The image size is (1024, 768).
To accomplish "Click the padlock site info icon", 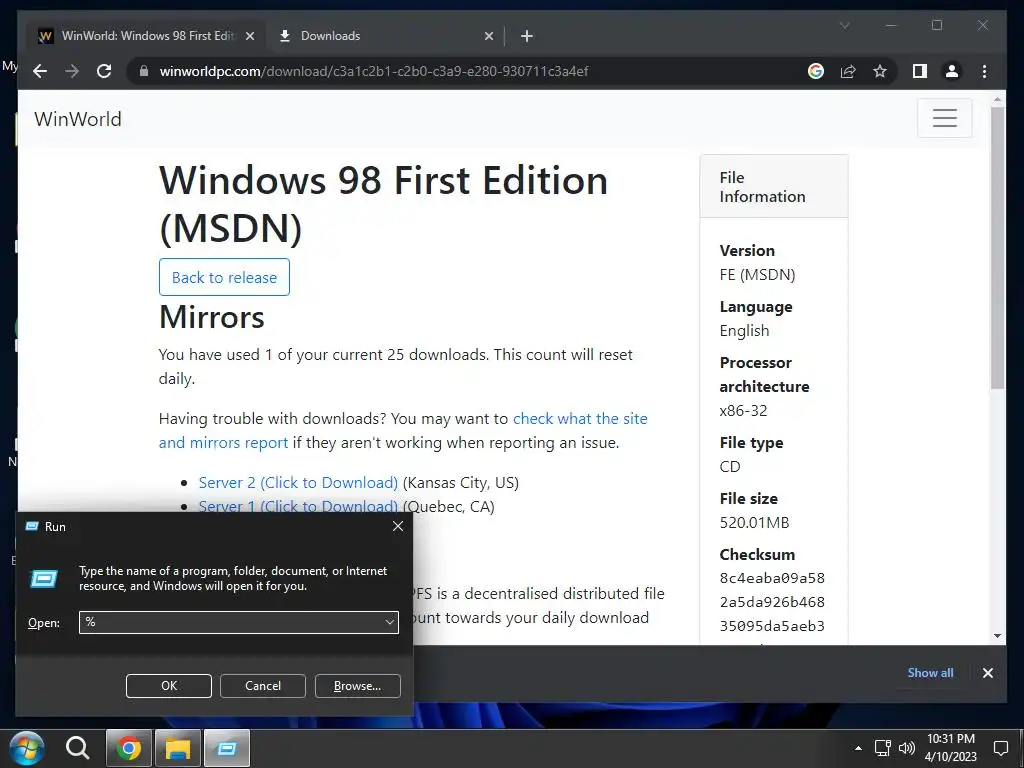I will [x=144, y=71].
